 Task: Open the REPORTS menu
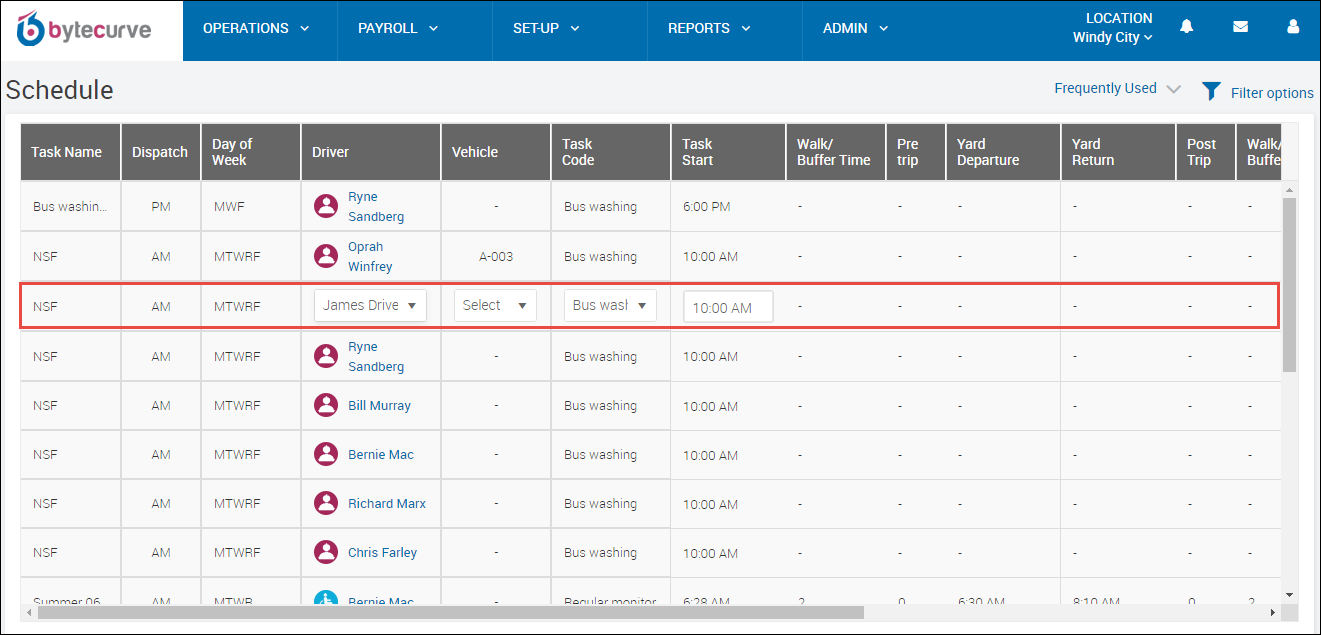point(709,29)
